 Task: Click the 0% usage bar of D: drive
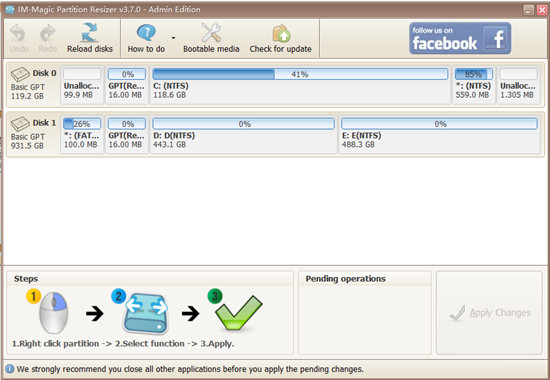point(244,124)
